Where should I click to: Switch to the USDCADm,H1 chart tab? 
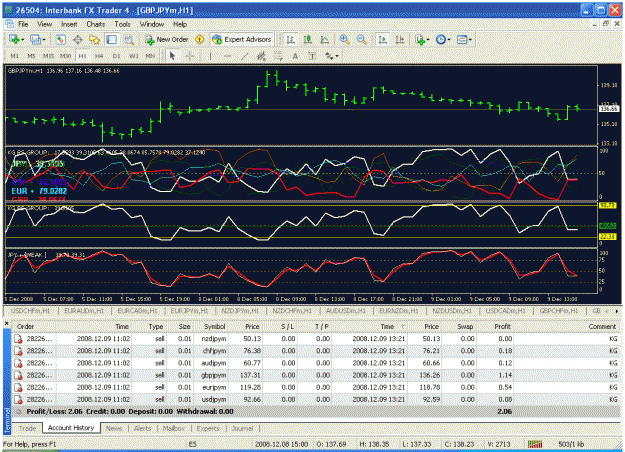point(505,311)
